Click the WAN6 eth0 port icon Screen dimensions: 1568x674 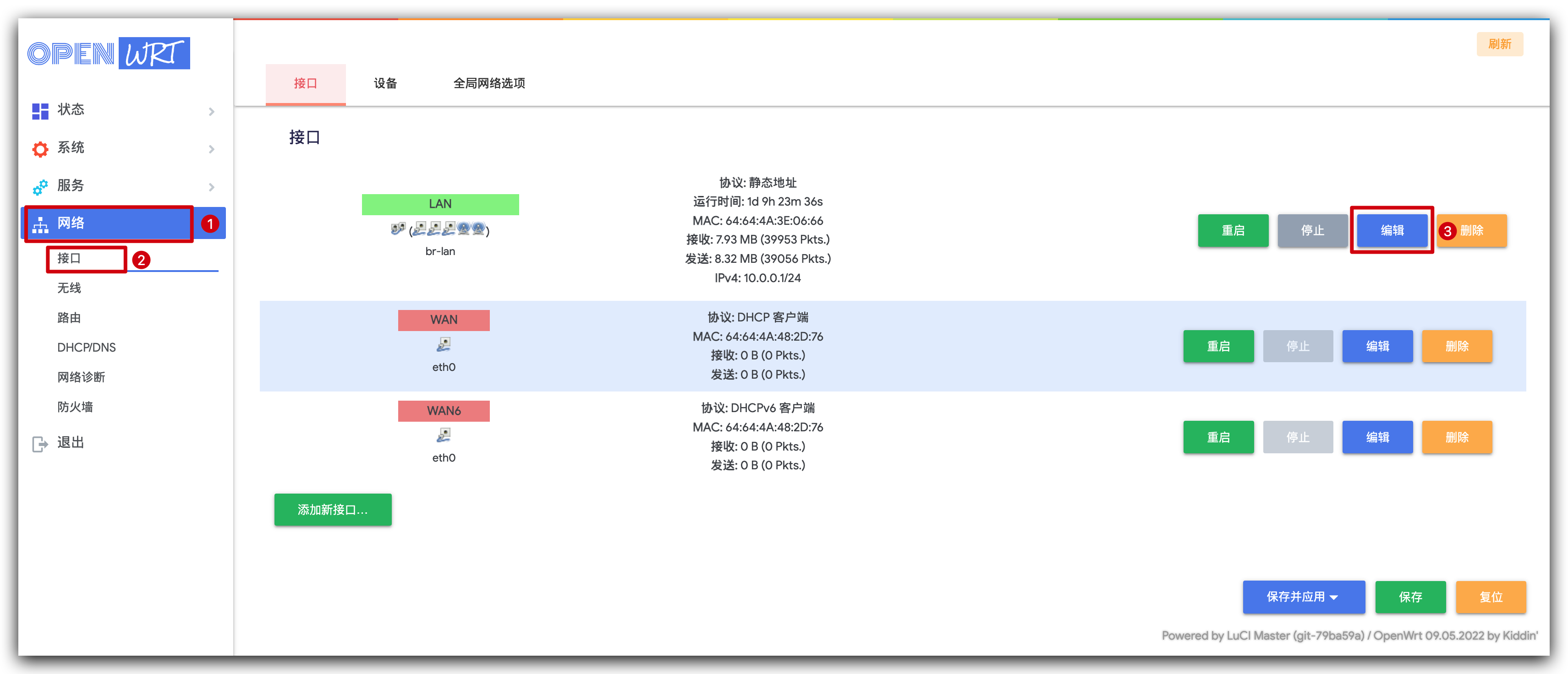444,435
